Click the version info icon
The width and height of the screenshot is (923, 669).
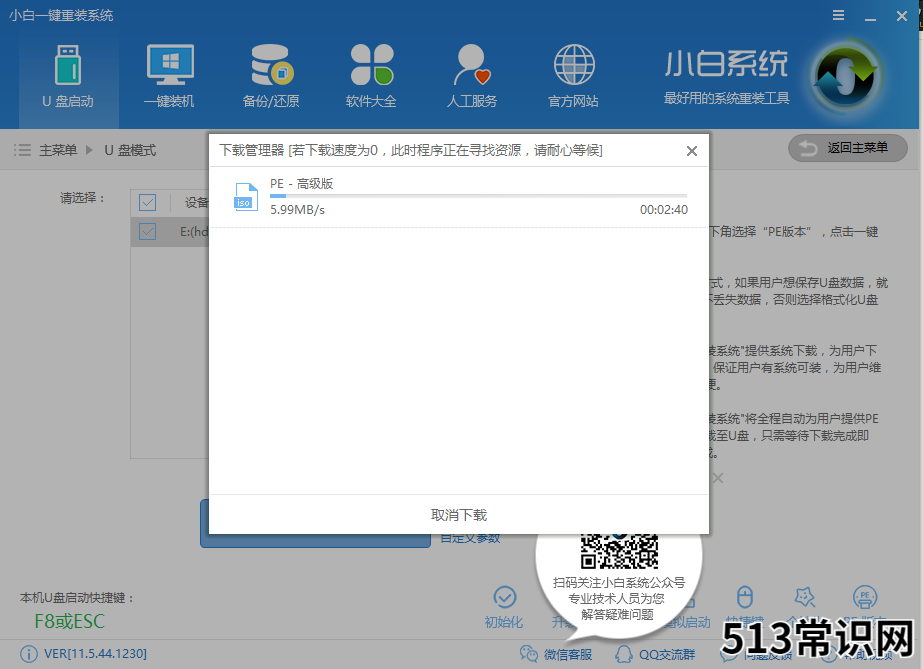click(28, 654)
